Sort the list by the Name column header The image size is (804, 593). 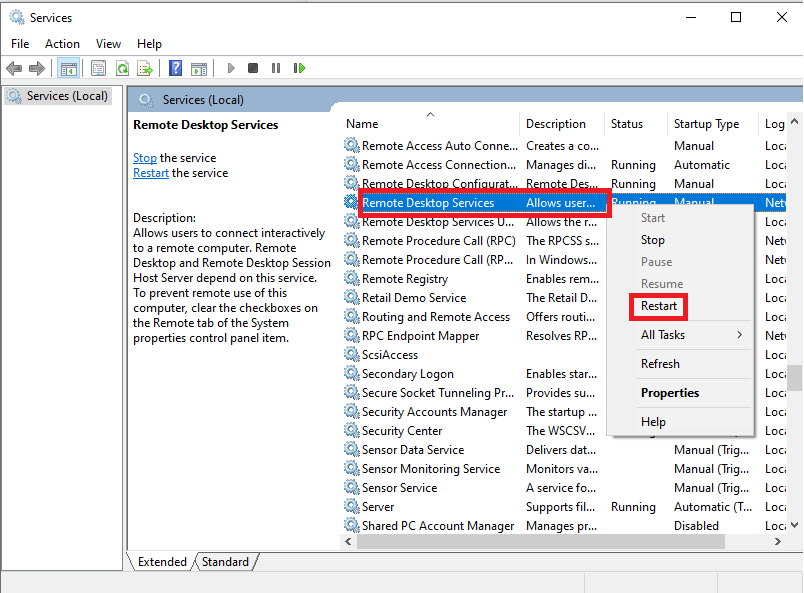click(x=430, y=124)
